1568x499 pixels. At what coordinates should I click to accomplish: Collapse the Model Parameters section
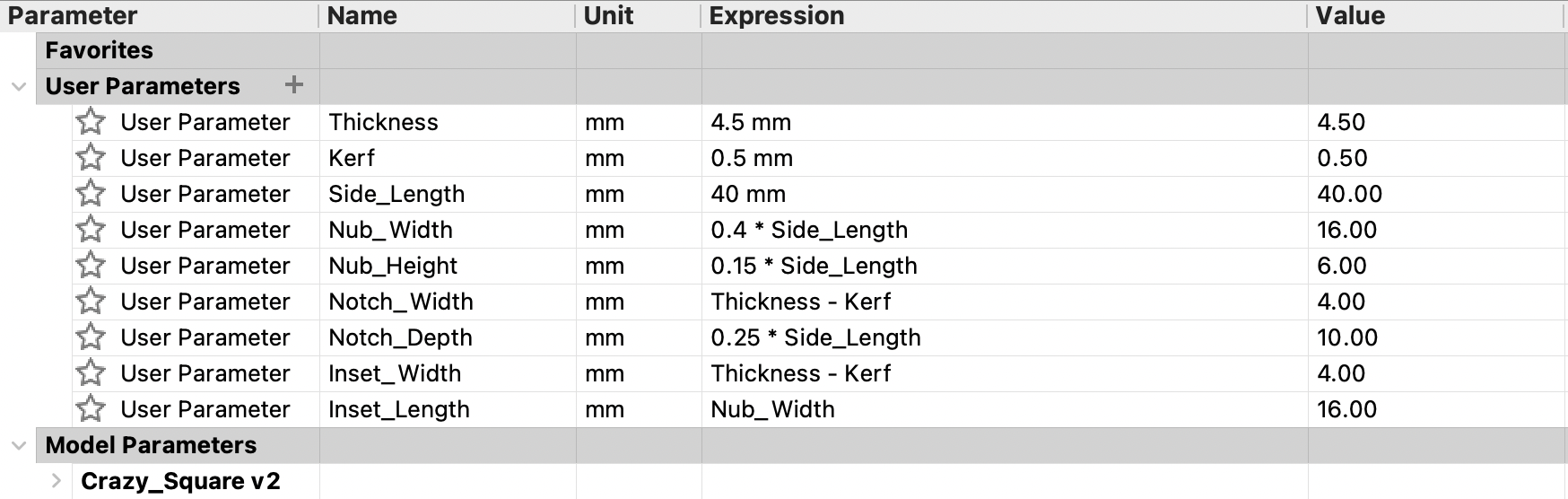(x=18, y=446)
